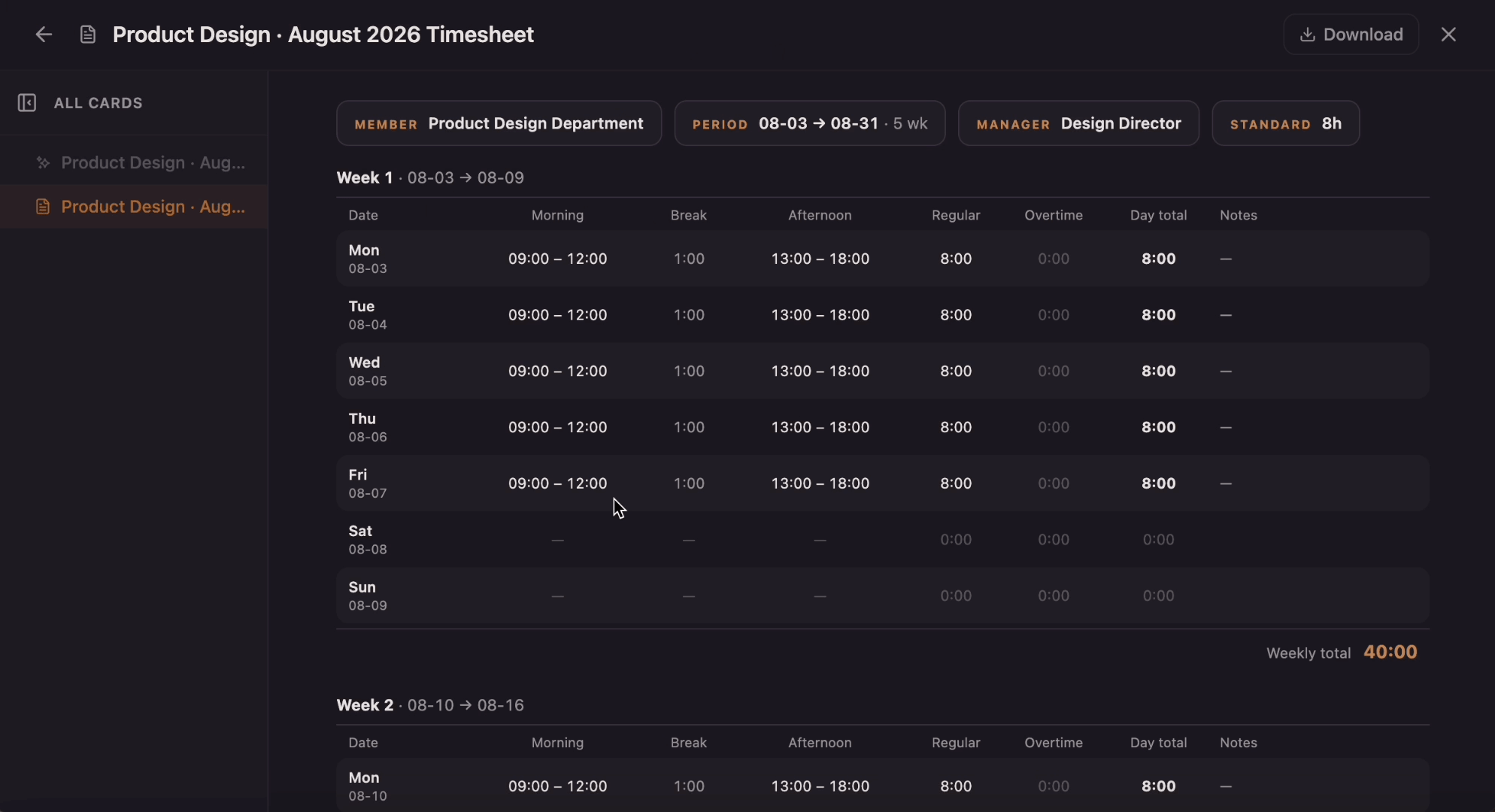Select the Mon 08-03 date cell

(x=368, y=259)
